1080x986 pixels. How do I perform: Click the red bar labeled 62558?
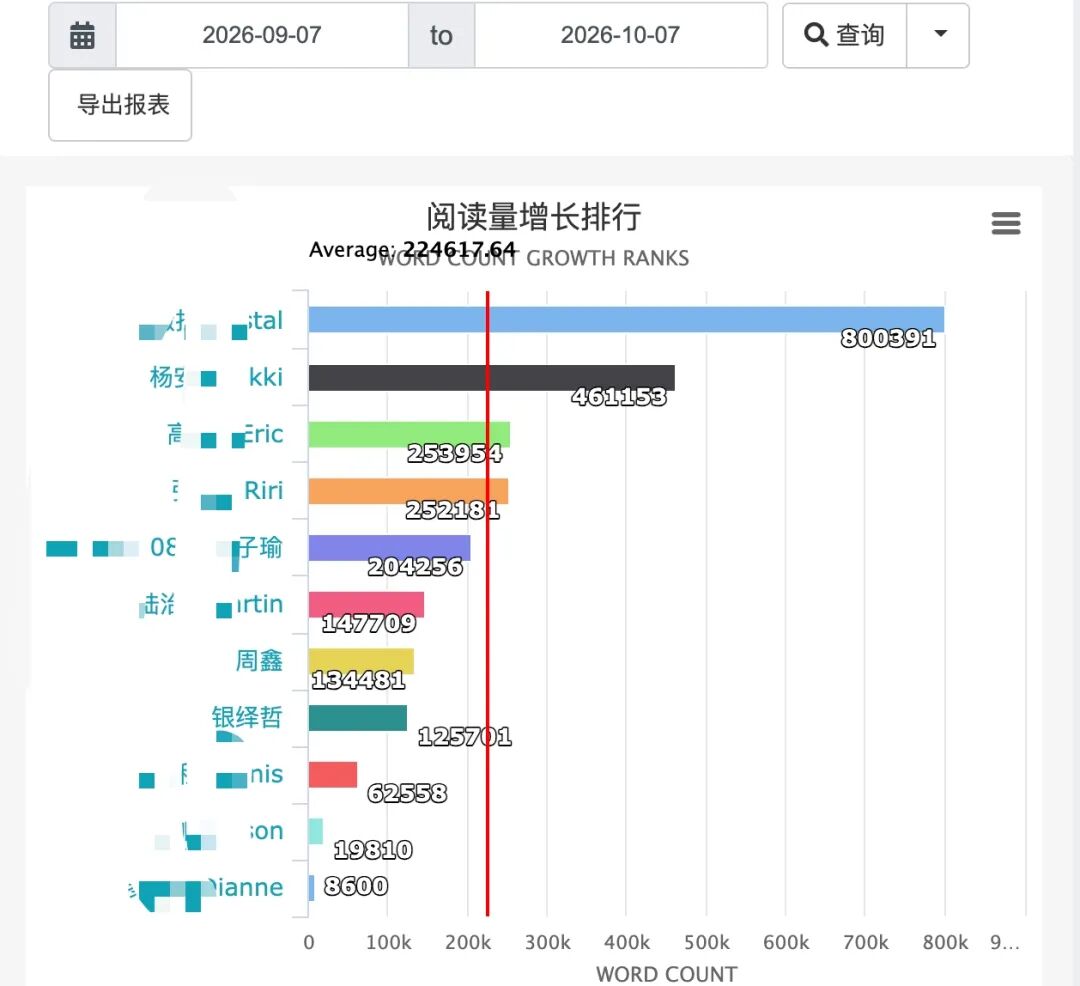tap(333, 775)
